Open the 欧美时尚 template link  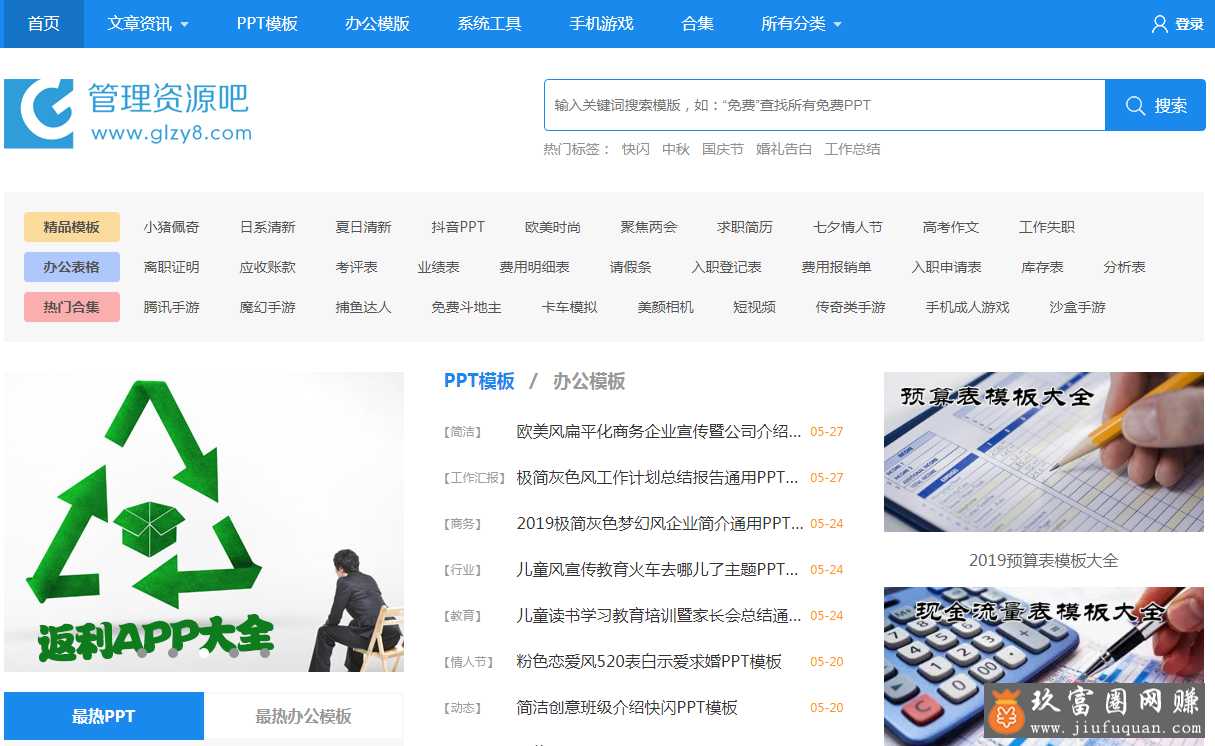click(x=552, y=227)
